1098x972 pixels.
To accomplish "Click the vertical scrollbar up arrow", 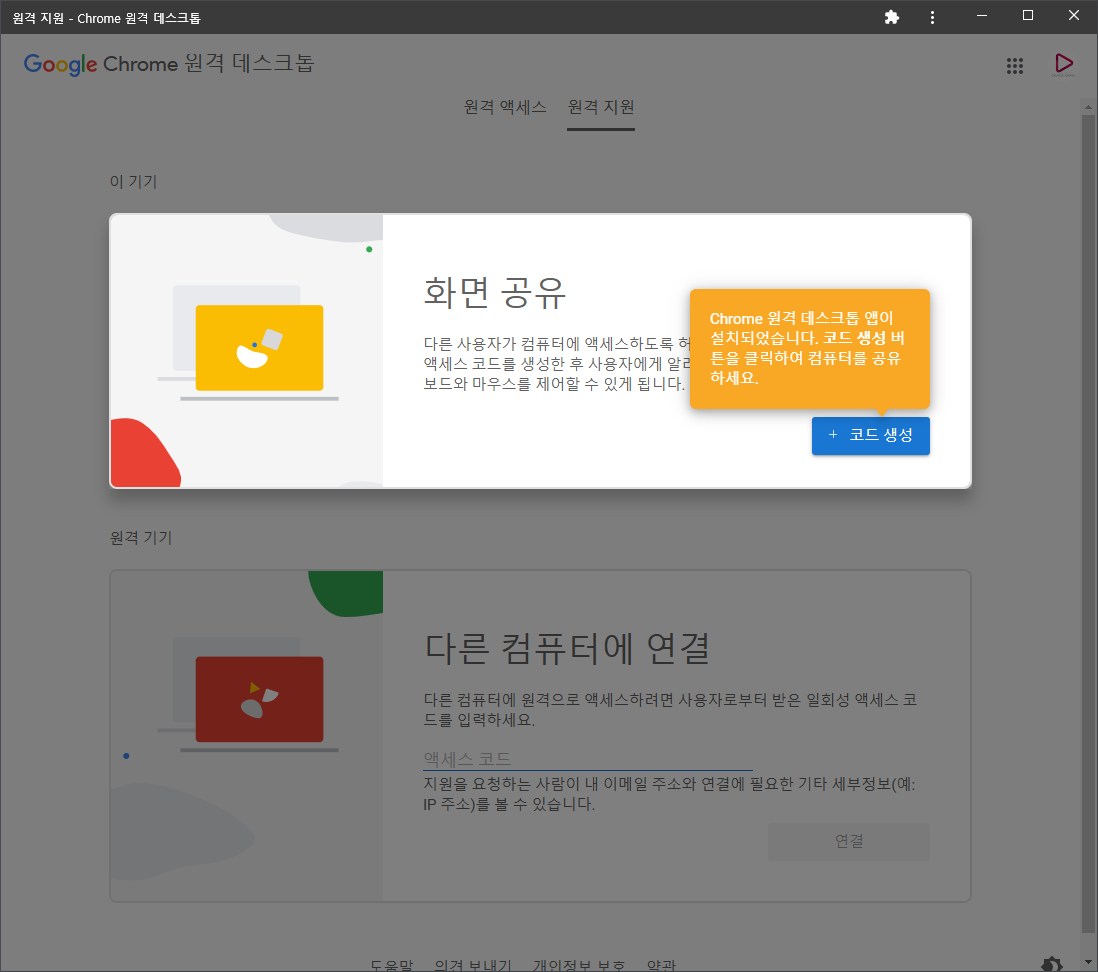I will click(x=1087, y=107).
